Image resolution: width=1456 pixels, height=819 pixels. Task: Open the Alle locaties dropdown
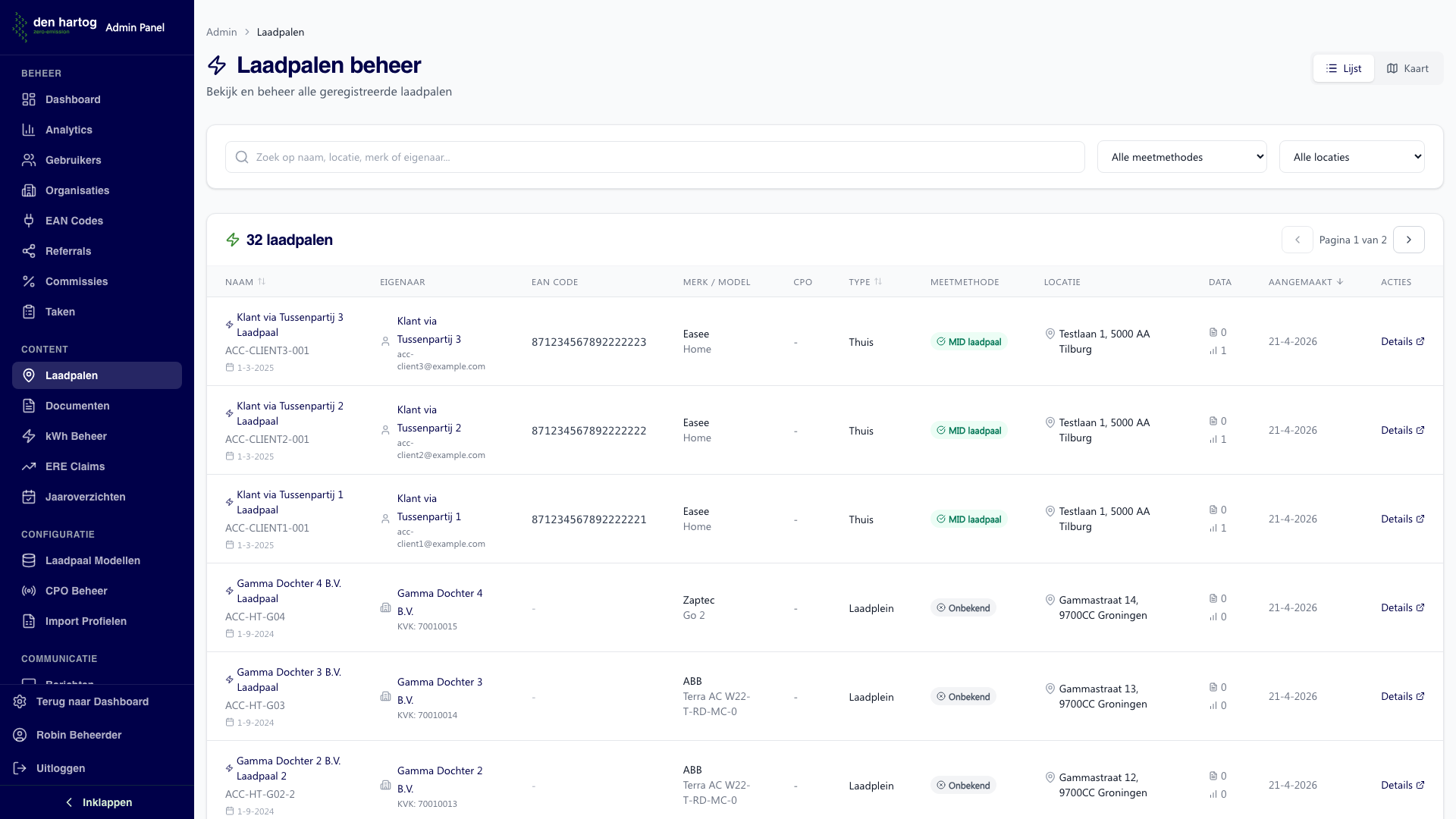coord(1351,157)
